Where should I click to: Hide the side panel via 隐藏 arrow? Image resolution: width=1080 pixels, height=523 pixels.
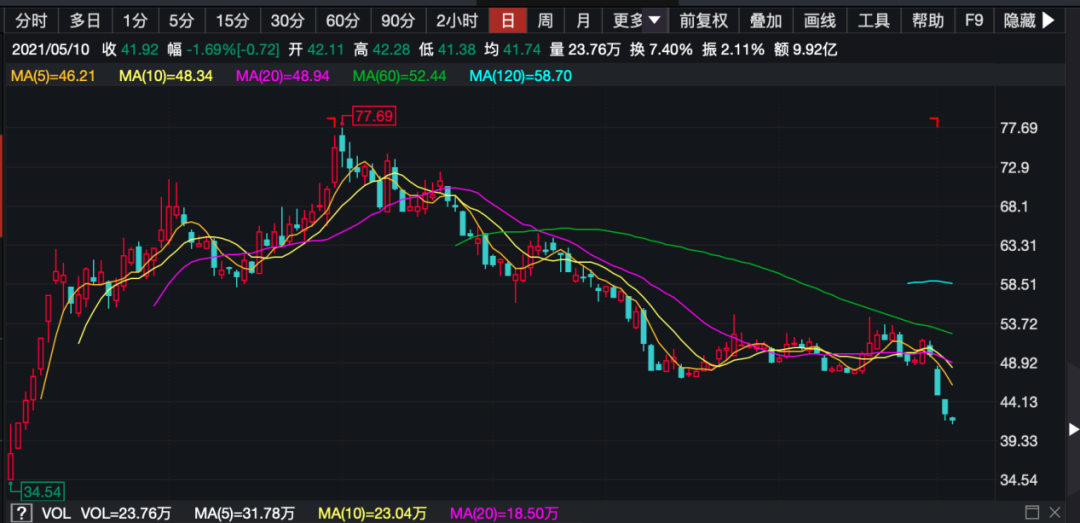(1029, 20)
